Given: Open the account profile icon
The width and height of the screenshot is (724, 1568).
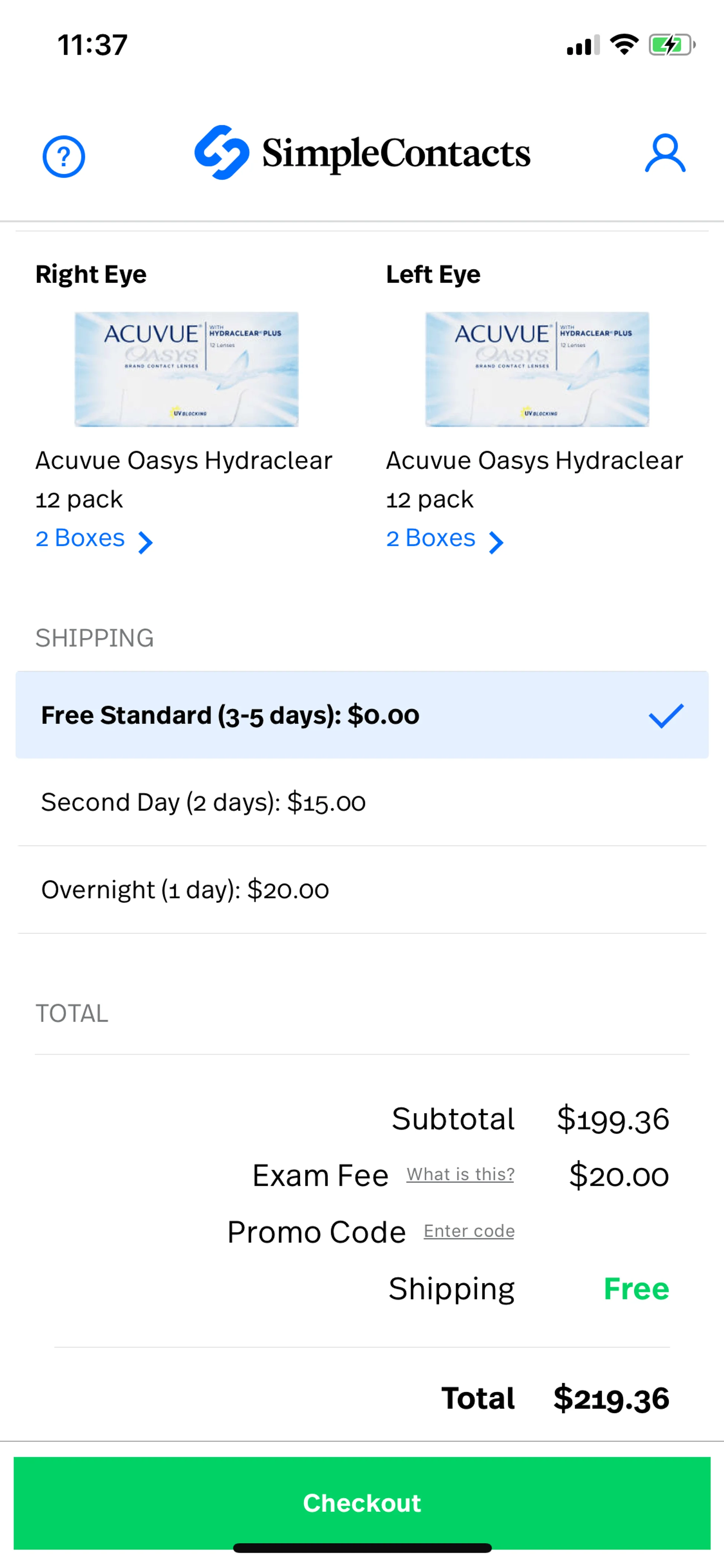Looking at the screenshot, I should tap(665, 154).
